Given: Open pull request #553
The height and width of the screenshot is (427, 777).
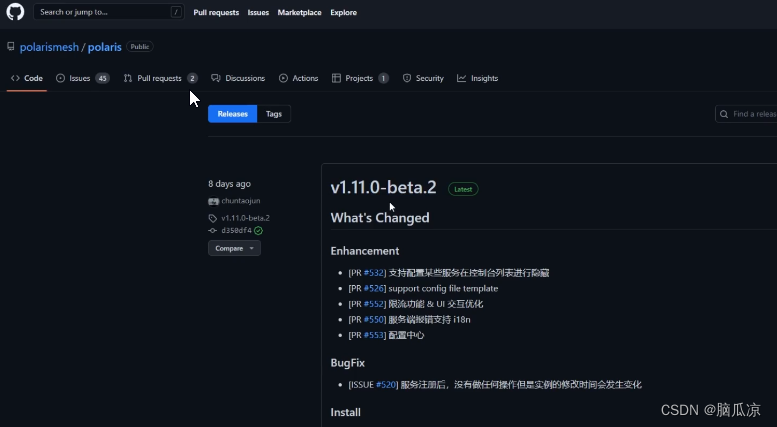Looking at the screenshot, I should [374, 335].
